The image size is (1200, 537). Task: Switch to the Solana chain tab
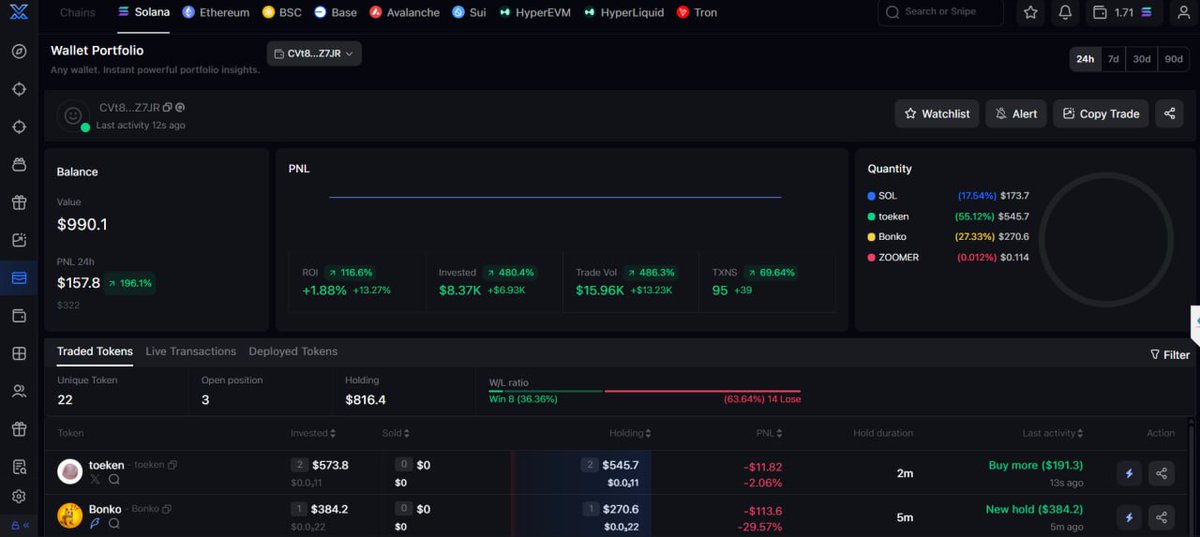click(144, 13)
